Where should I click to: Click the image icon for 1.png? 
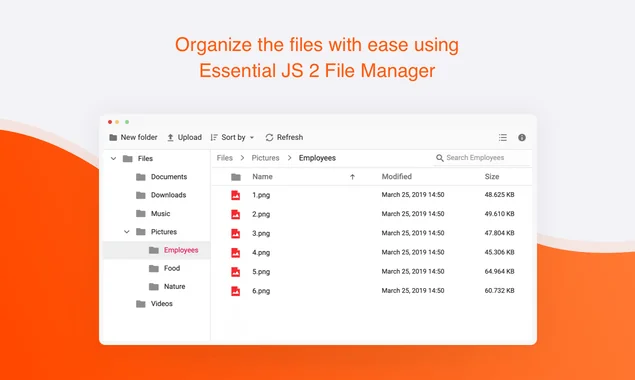(x=235, y=195)
